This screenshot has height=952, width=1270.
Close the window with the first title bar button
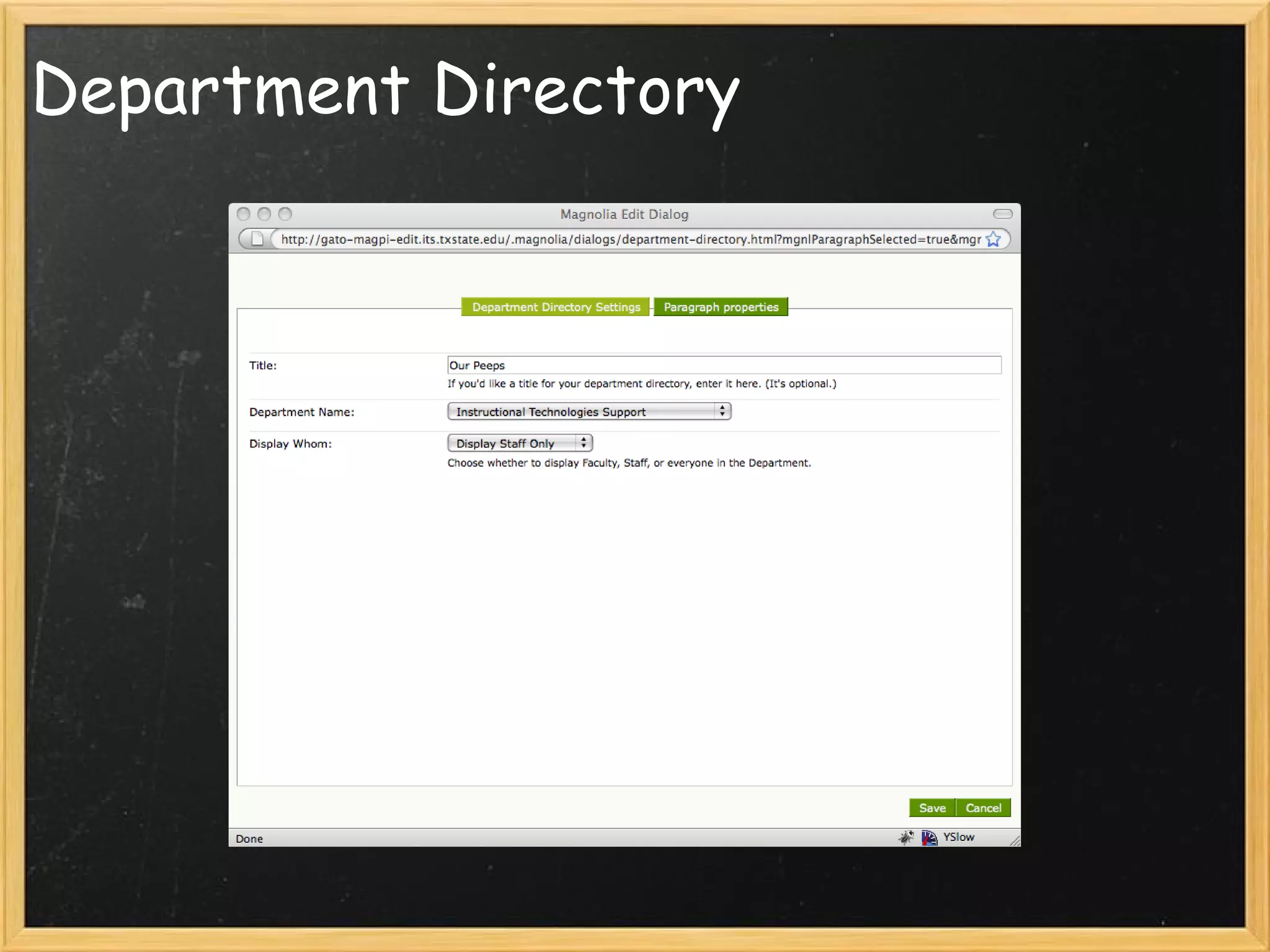coord(244,214)
